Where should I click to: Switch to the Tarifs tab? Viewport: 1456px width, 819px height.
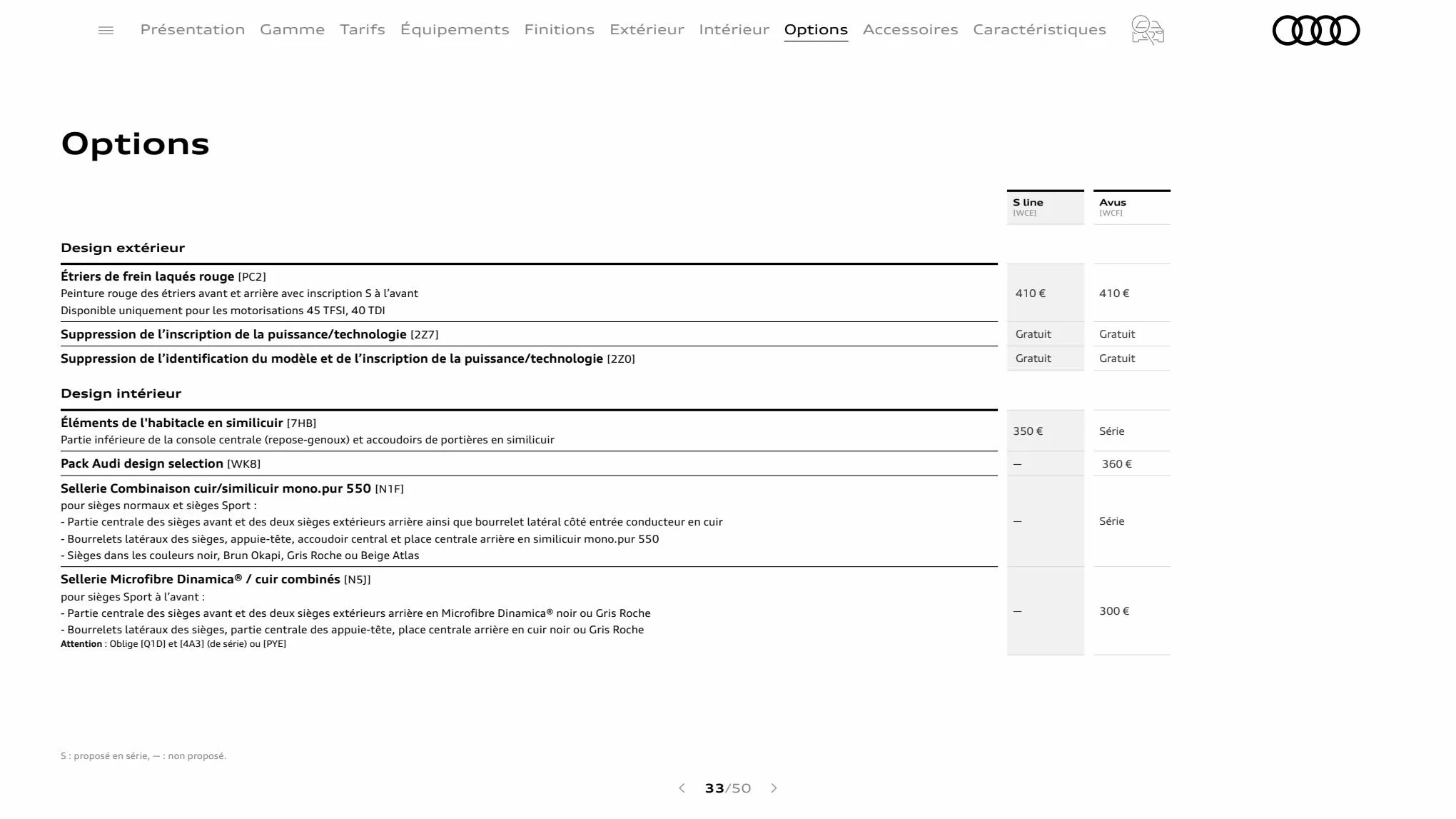[x=363, y=29]
